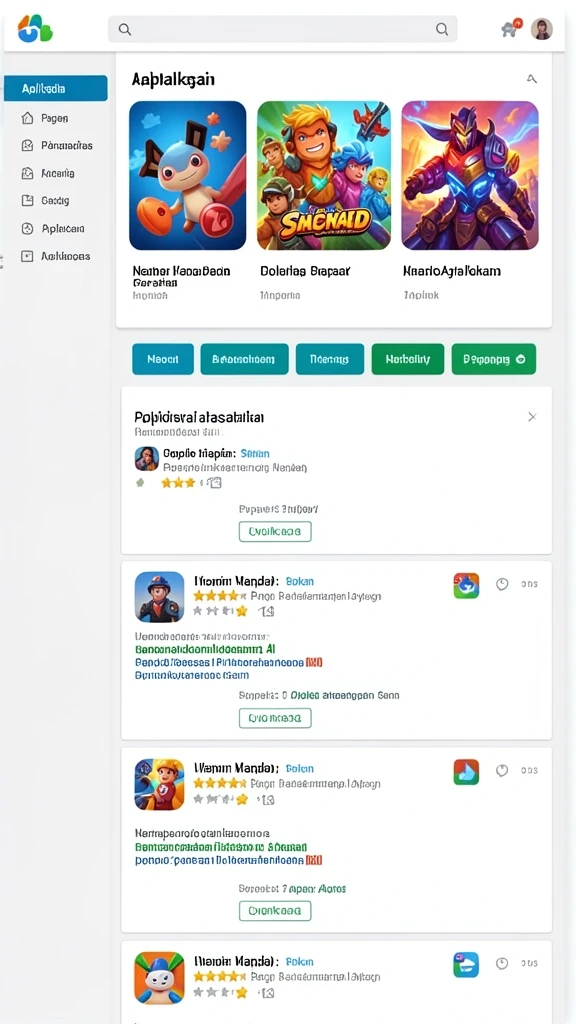Select the highlighted Aplledia sidebar tab
Image resolution: width=576 pixels, height=1024 pixels.
[x=56, y=88]
